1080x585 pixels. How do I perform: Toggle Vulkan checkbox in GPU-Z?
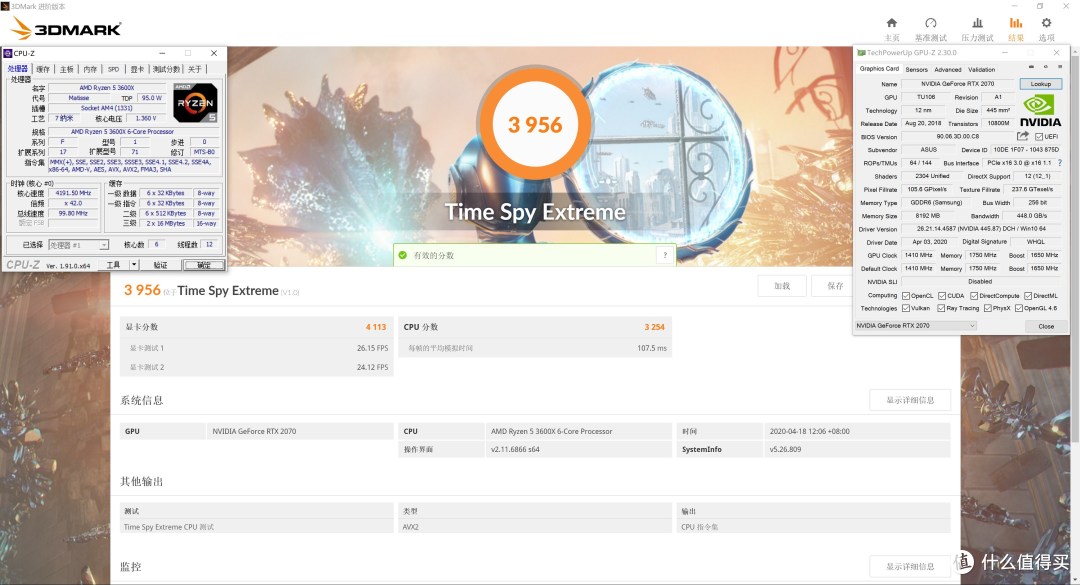point(906,308)
